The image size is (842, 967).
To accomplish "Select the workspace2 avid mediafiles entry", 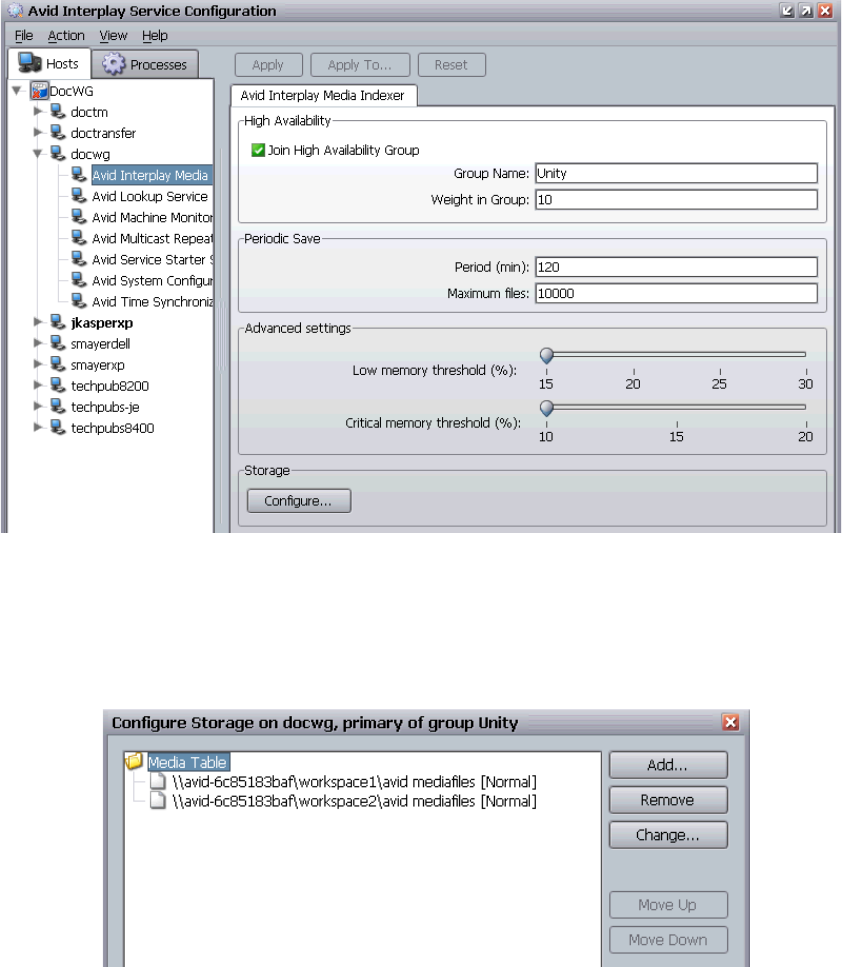I will [x=354, y=800].
